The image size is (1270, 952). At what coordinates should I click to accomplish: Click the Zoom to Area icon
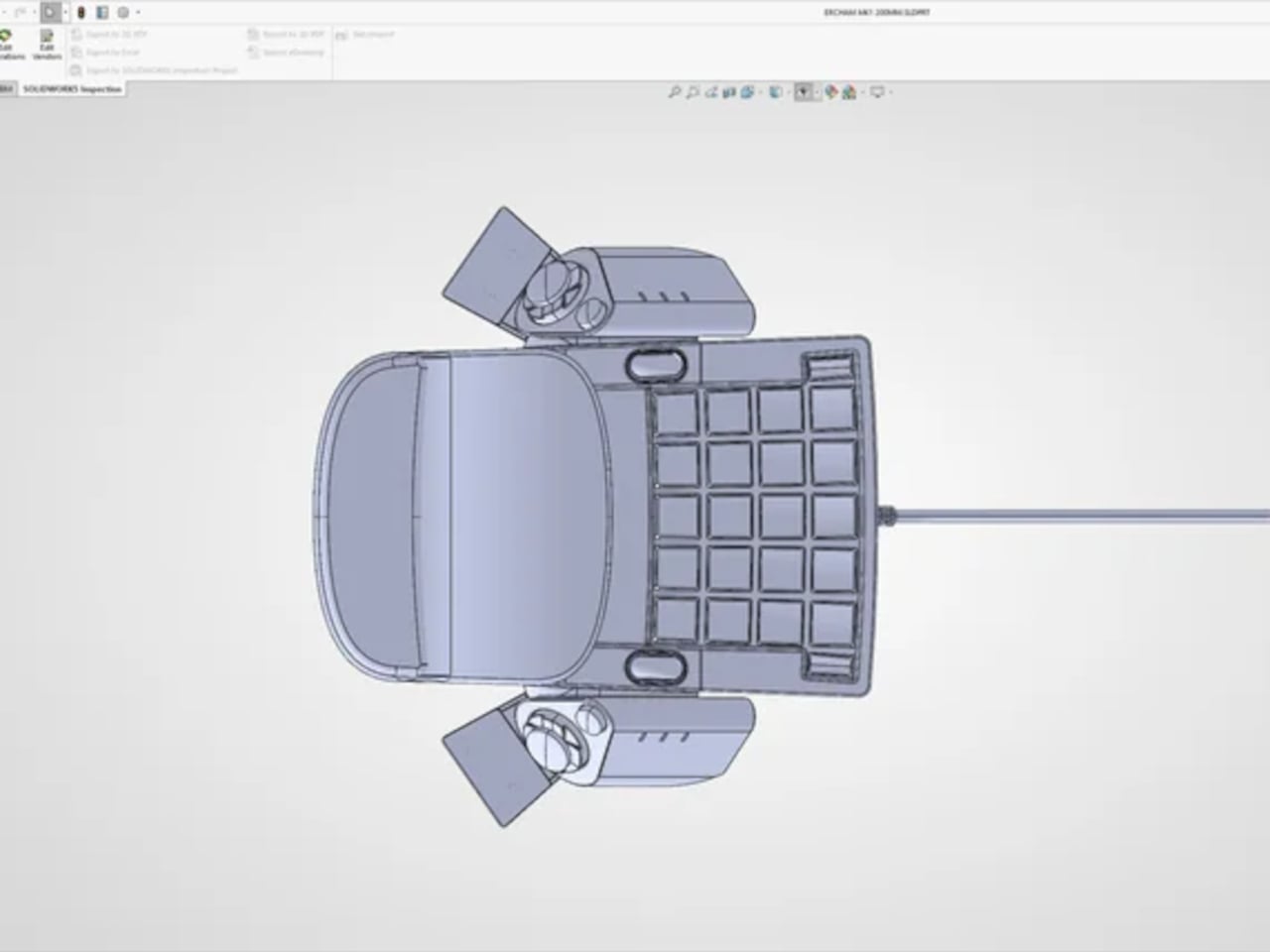tap(693, 92)
